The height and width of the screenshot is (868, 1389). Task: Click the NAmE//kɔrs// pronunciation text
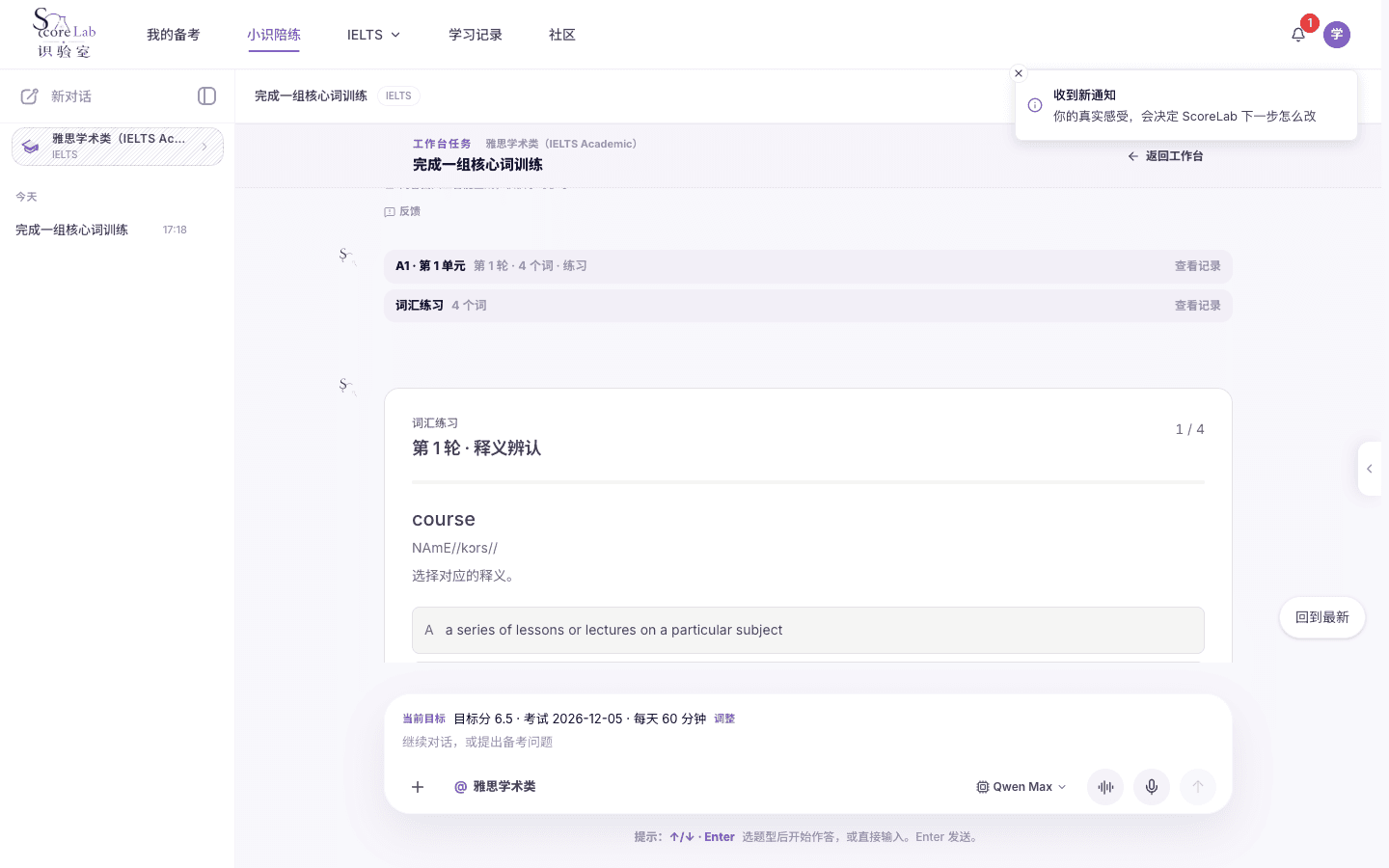(x=455, y=548)
